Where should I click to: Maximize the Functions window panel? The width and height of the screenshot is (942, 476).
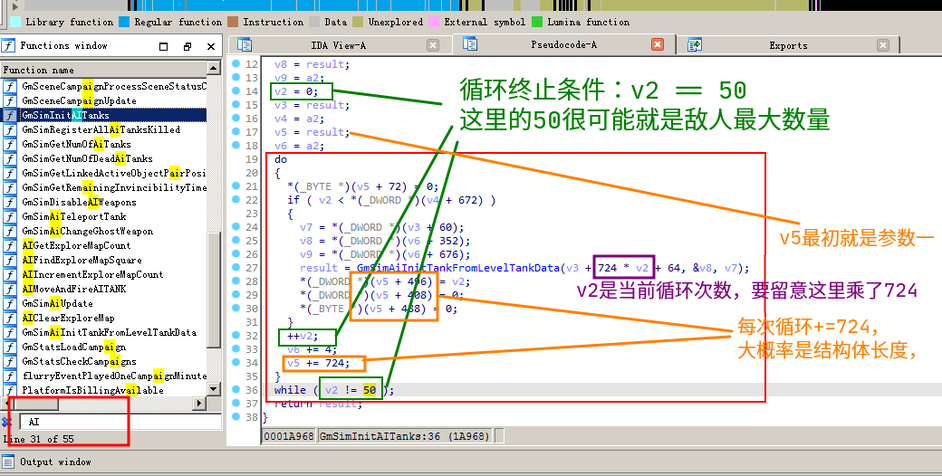163,46
